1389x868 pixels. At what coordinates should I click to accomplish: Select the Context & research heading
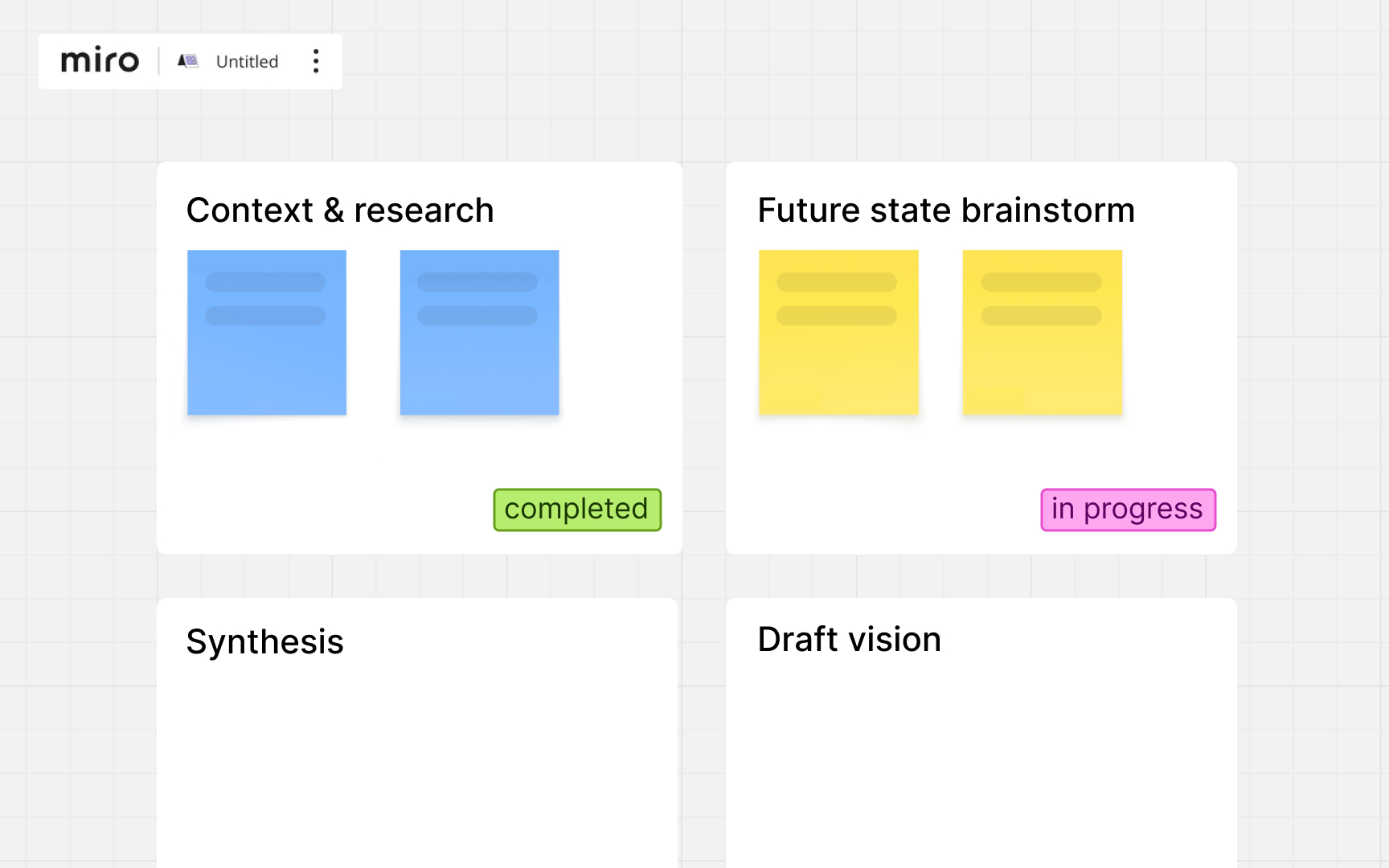[340, 211]
